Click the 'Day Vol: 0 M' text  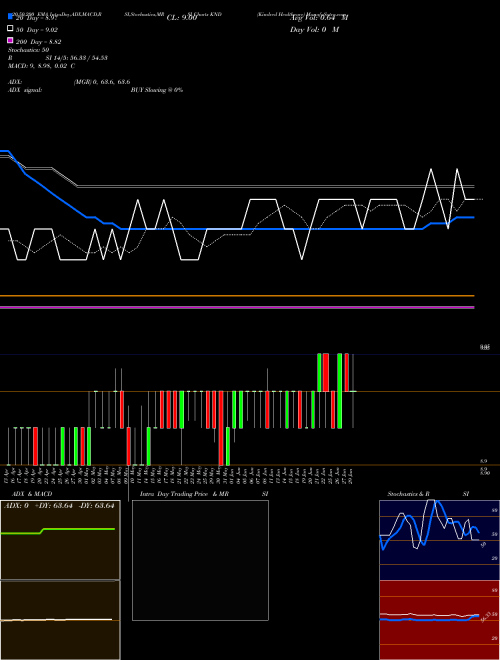[x=314, y=29]
